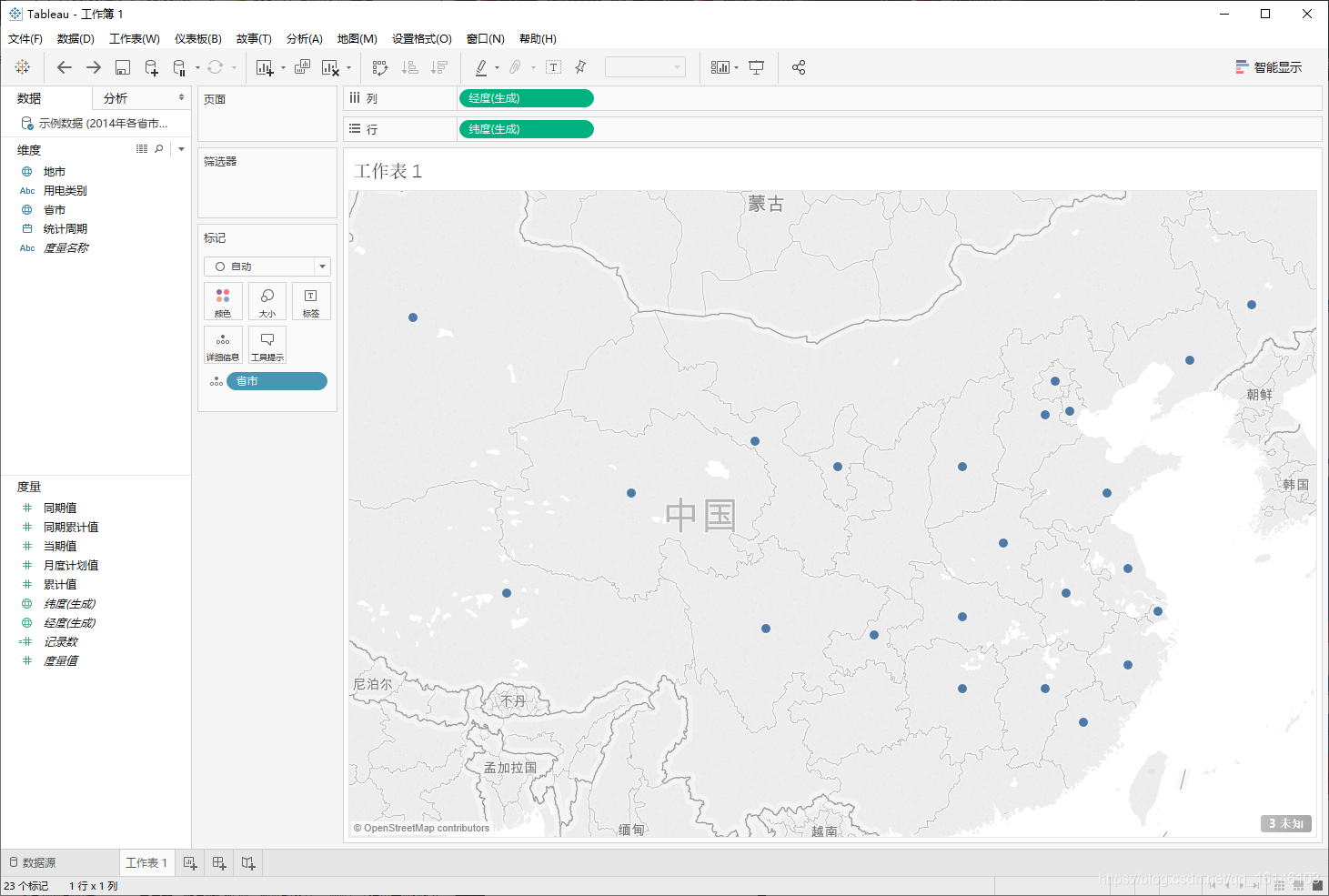Switch to the 分析 pane tab
Viewport: 1329px width, 896px height.
click(116, 98)
